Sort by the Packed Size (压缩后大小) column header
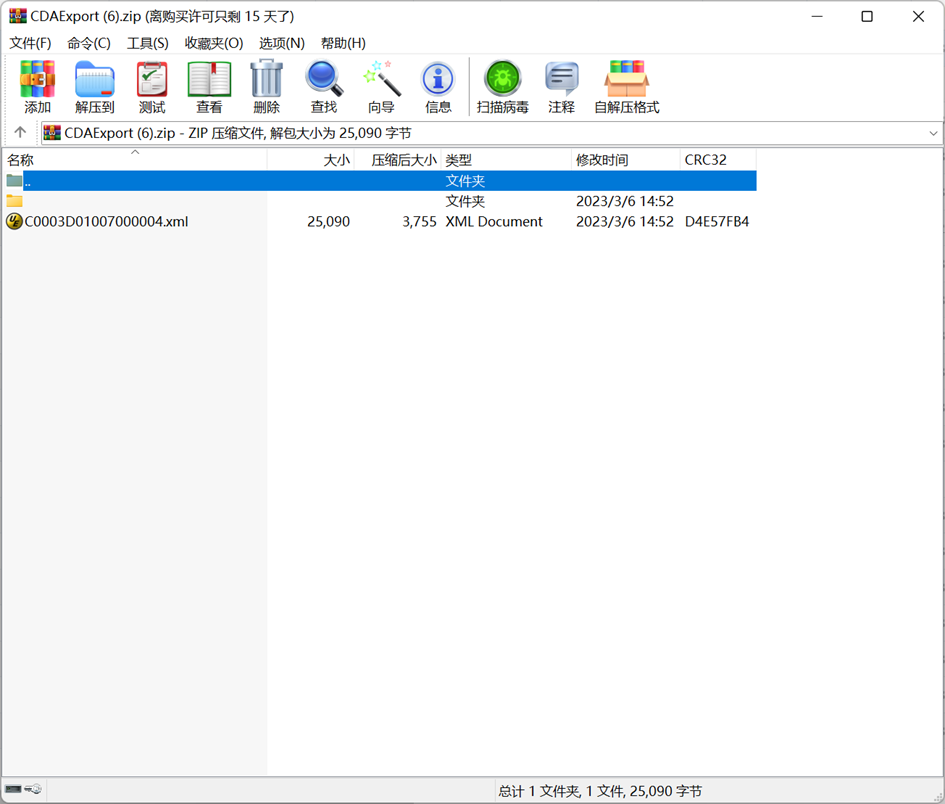The image size is (945, 804). click(398, 160)
